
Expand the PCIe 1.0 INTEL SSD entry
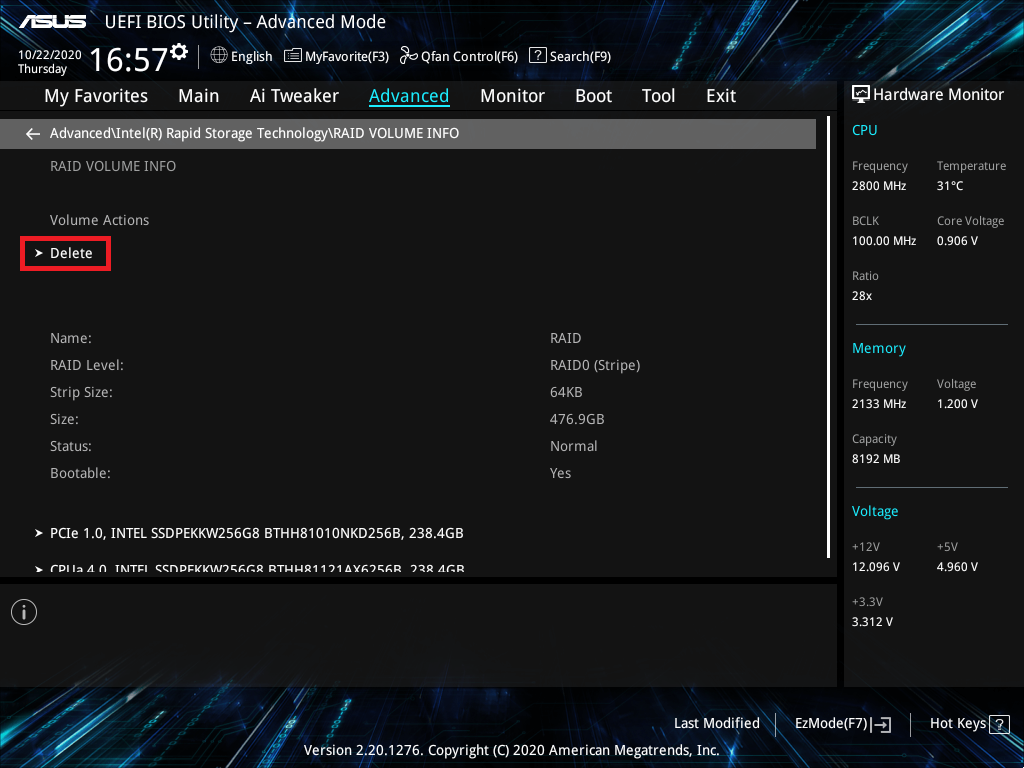255,533
